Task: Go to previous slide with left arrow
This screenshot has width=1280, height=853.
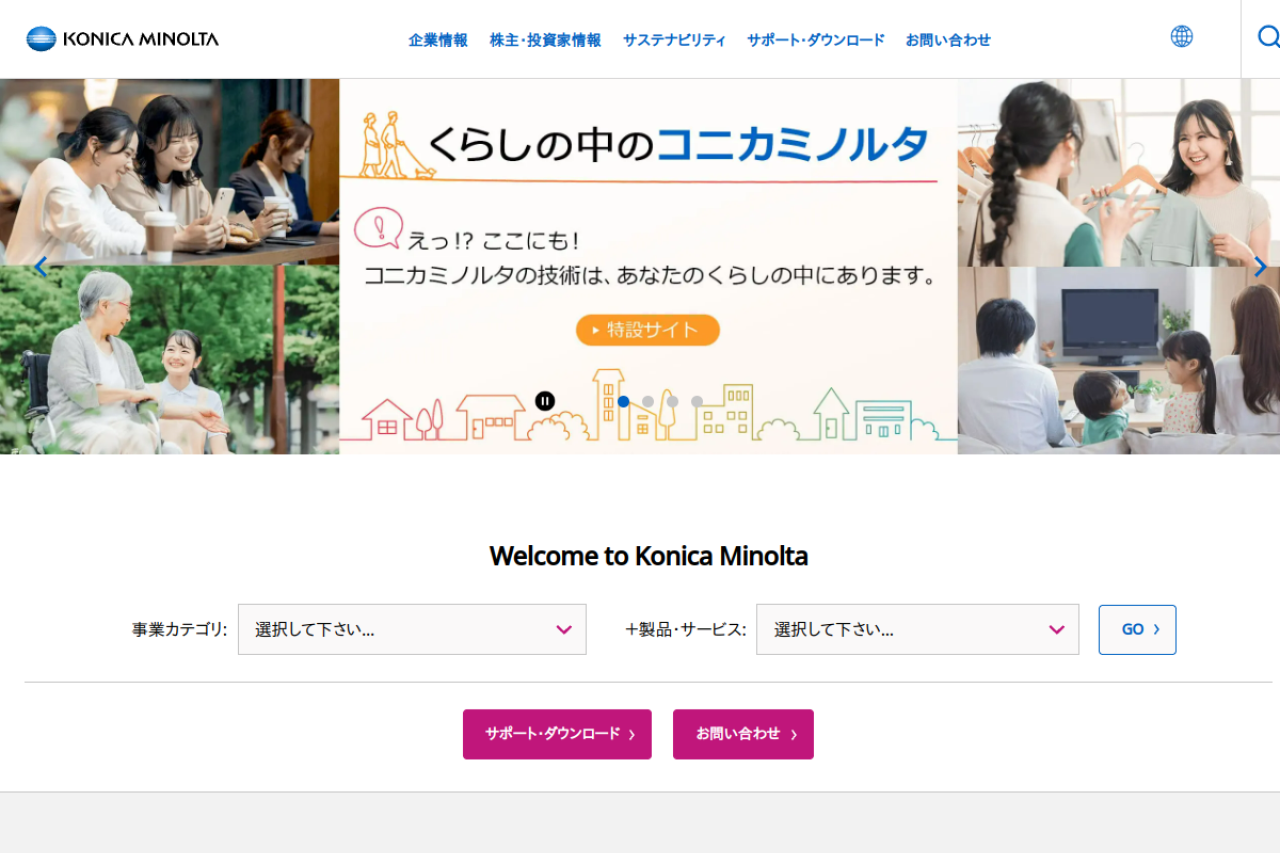Action: [x=41, y=267]
